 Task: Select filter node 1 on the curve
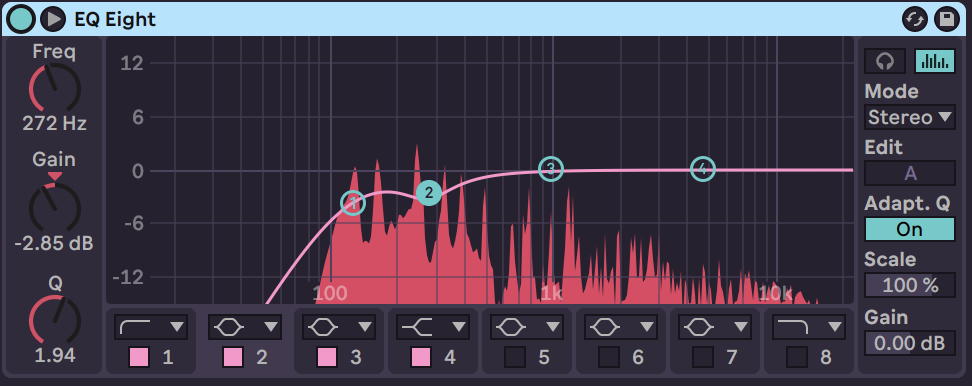pos(353,203)
